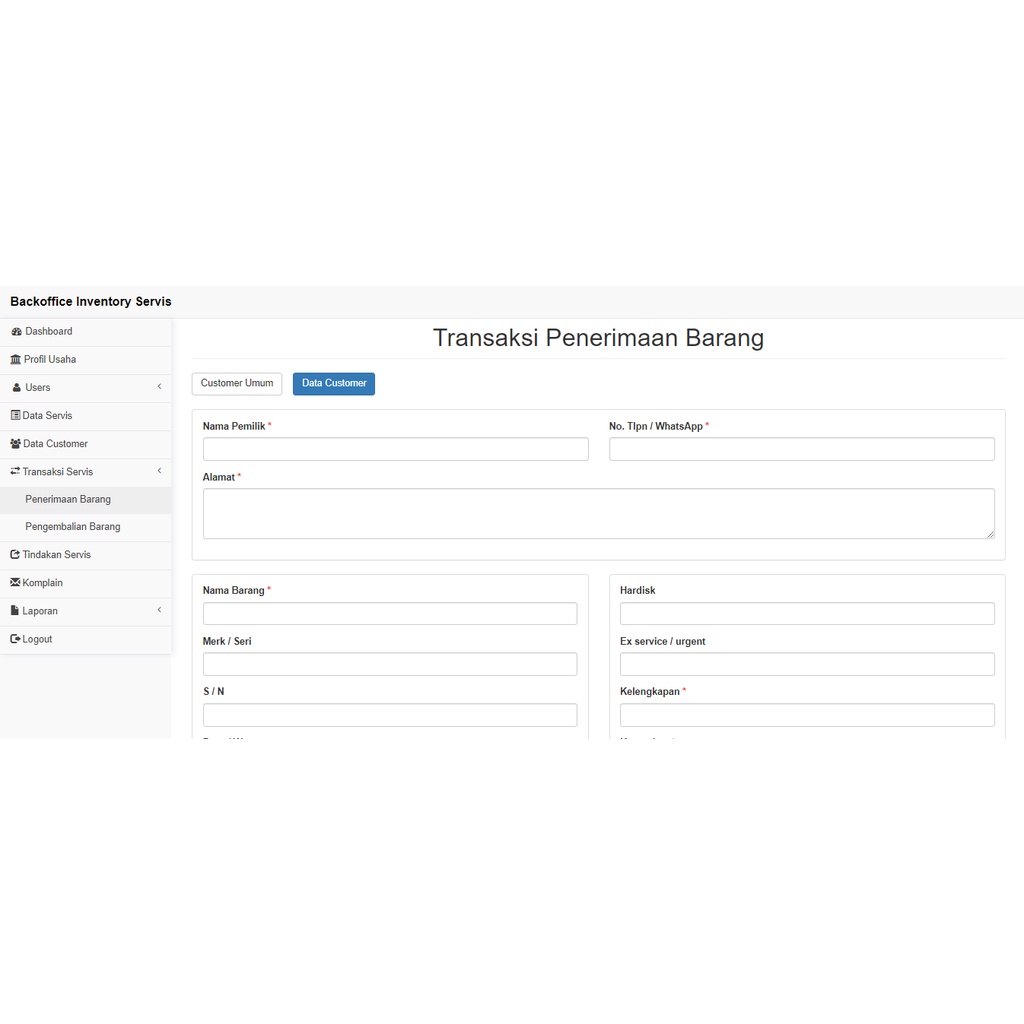
Task: Click inside the Alamat text area
Action: (599, 513)
